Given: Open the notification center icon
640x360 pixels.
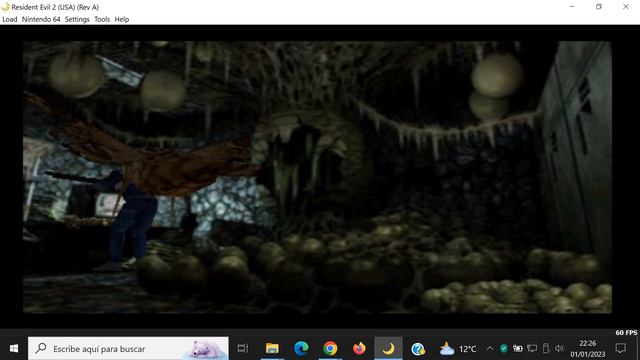Looking at the screenshot, I should pyautogui.click(x=621, y=349).
